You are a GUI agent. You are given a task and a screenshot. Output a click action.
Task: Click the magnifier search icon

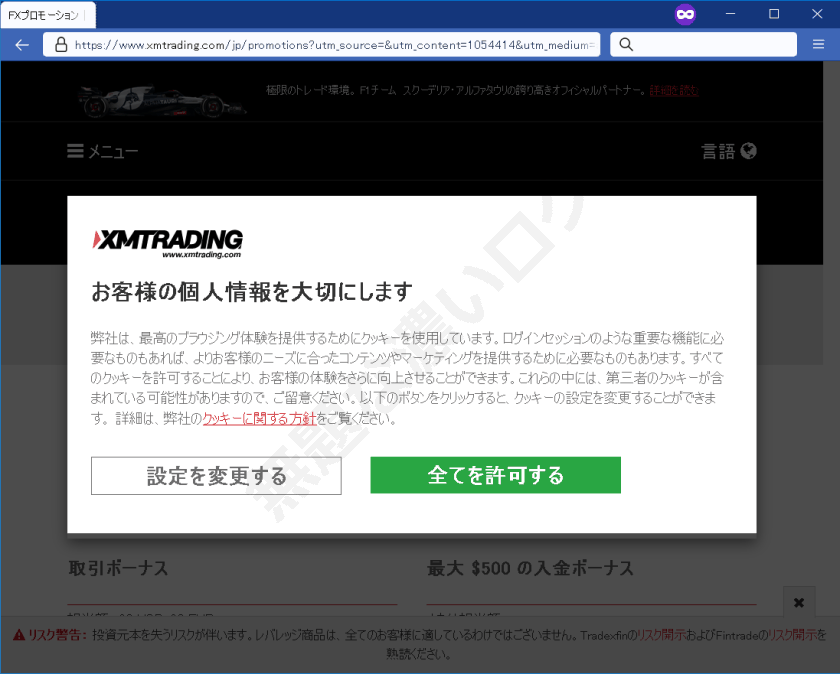coord(626,44)
